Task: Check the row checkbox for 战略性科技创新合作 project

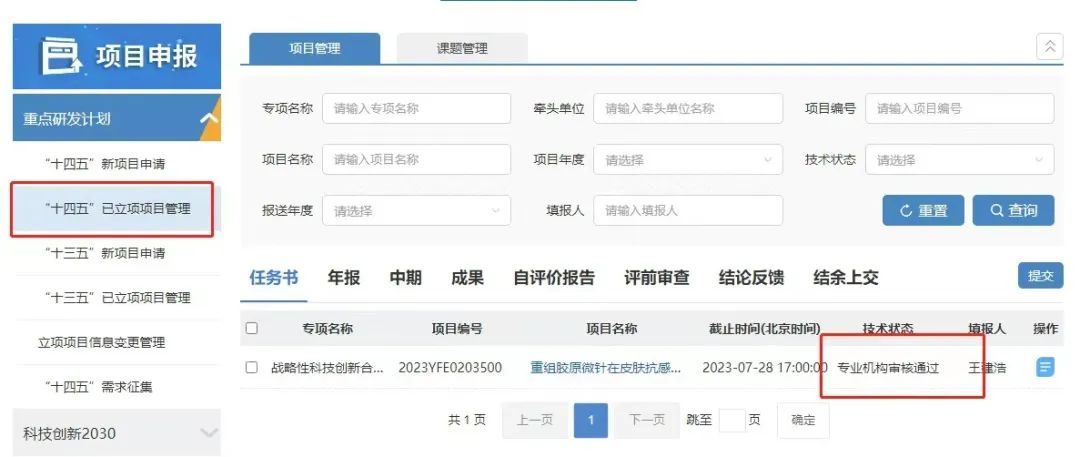Action: coord(252,367)
